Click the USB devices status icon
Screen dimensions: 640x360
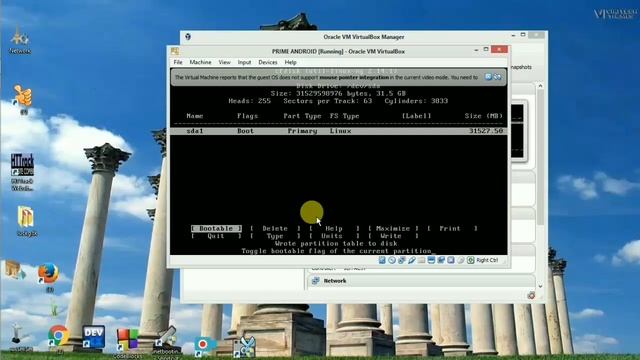tap(411, 260)
